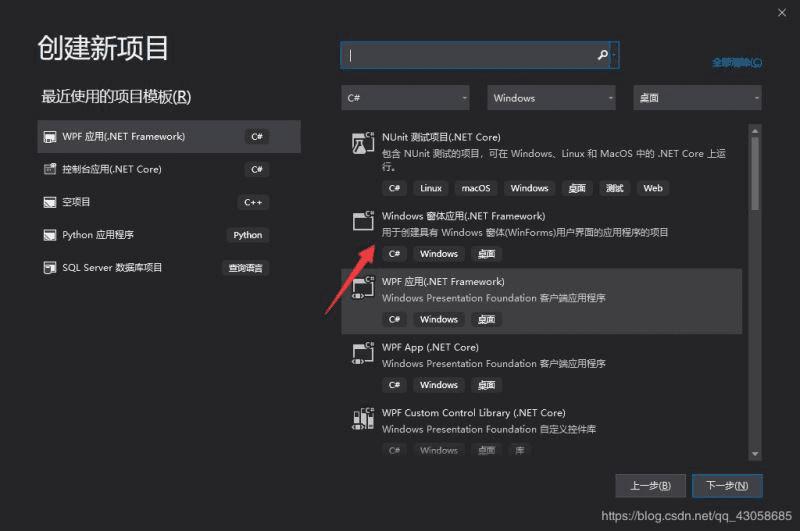Click the Python tag beside Python 应用程序
800x531 pixels.
[x=247, y=235]
